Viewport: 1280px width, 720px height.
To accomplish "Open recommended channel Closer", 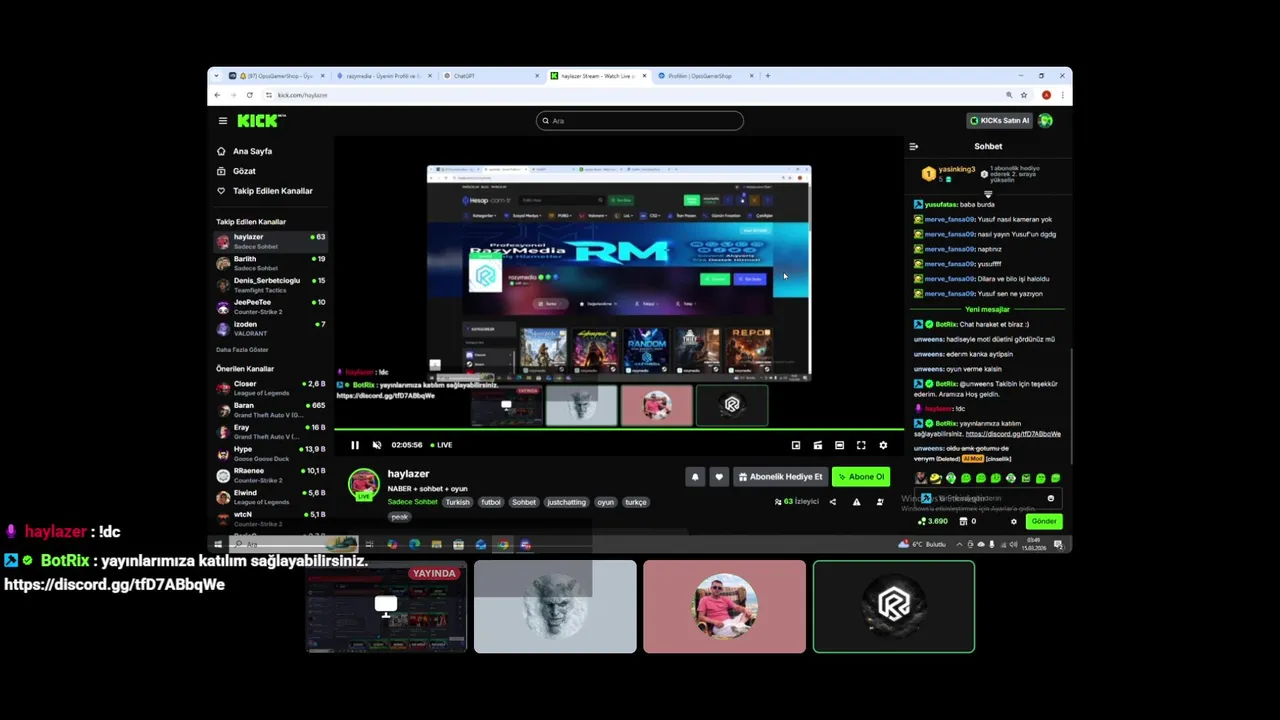I will coord(271,388).
